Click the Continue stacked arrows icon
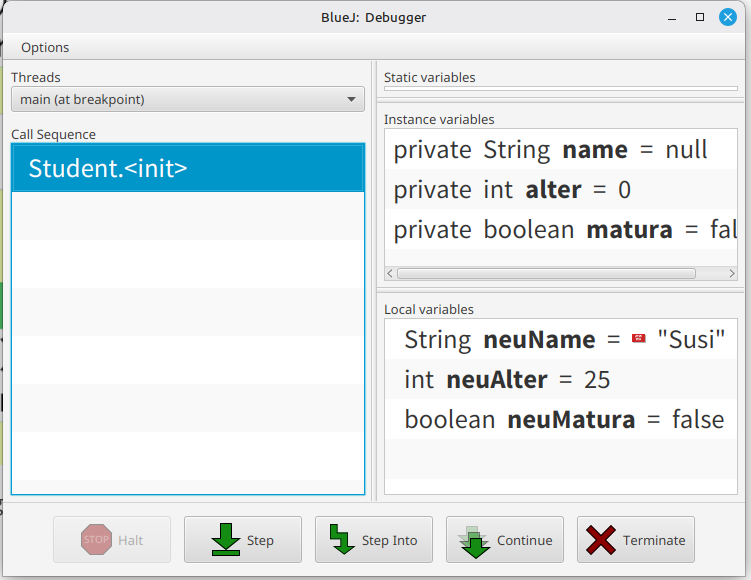Image resolution: width=751 pixels, height=580 pixels. [x=474, y=540]
